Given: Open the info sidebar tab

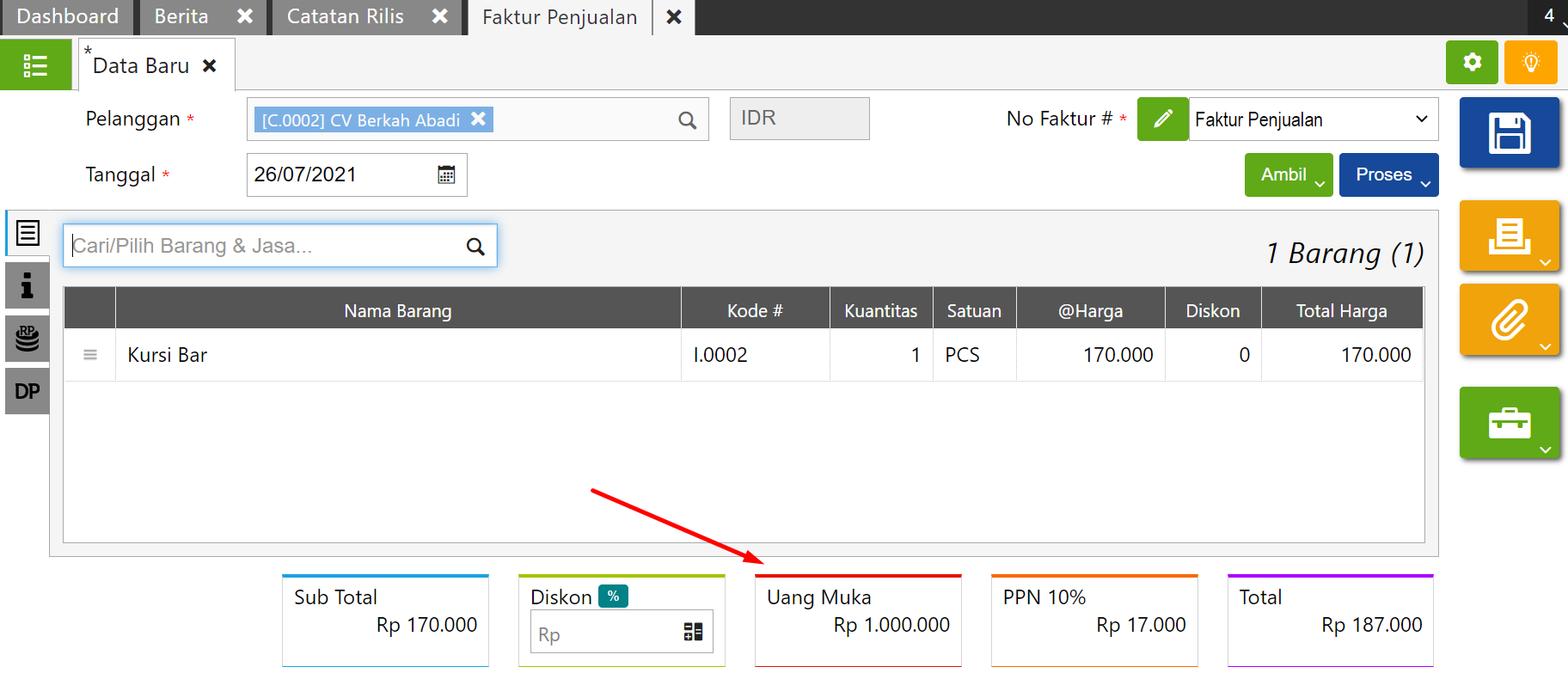Looking at the screenshot, I should tap(28, 285).
